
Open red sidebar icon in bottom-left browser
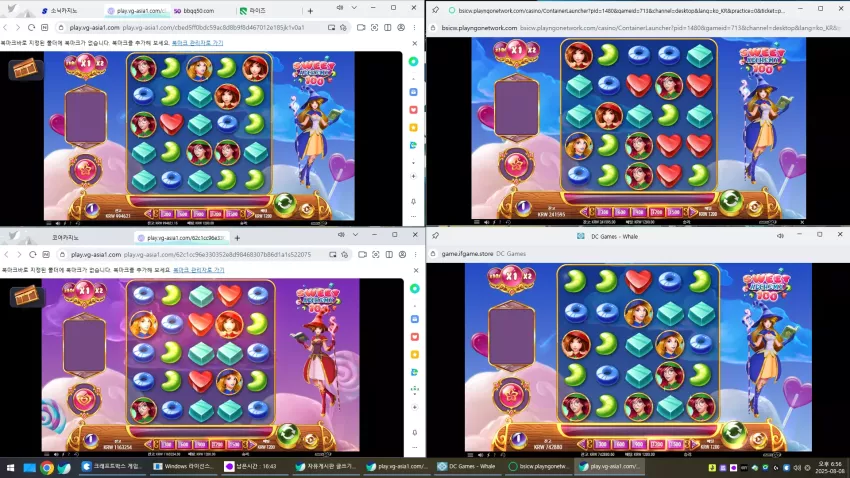[414, 337]
